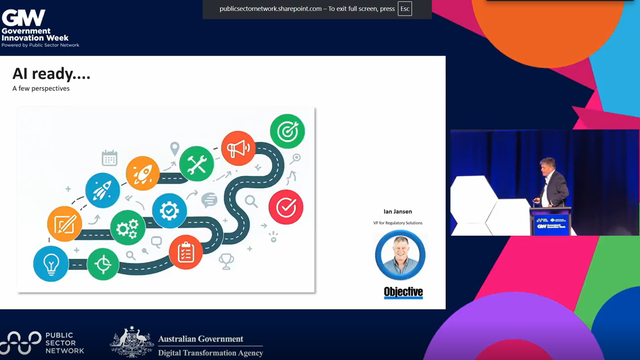Viewport: 640px width, 360px height.
Task: Click the gray chat bubble near blue gear
Action: pos(209,200)
